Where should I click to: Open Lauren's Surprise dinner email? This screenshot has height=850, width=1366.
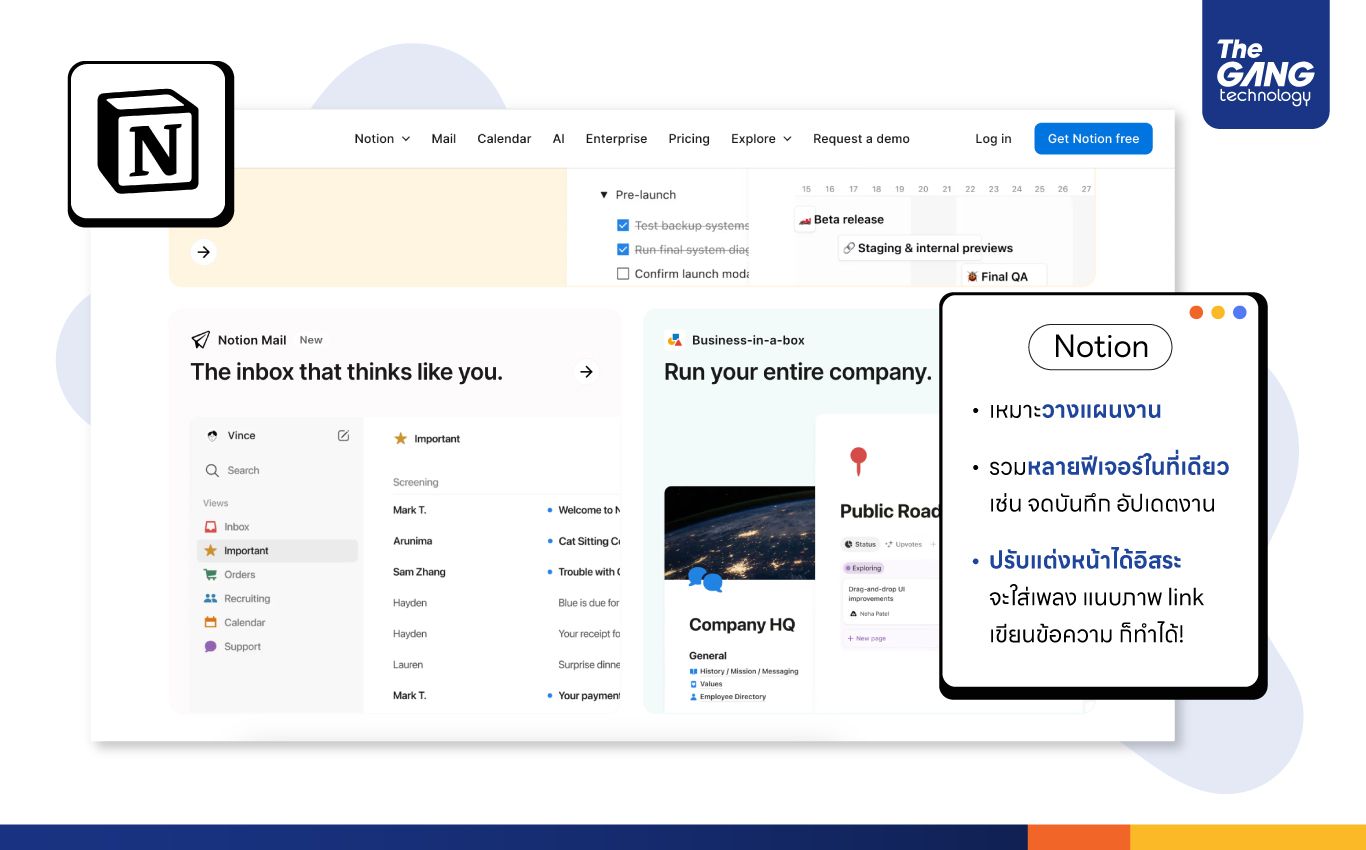click(506, 665)
